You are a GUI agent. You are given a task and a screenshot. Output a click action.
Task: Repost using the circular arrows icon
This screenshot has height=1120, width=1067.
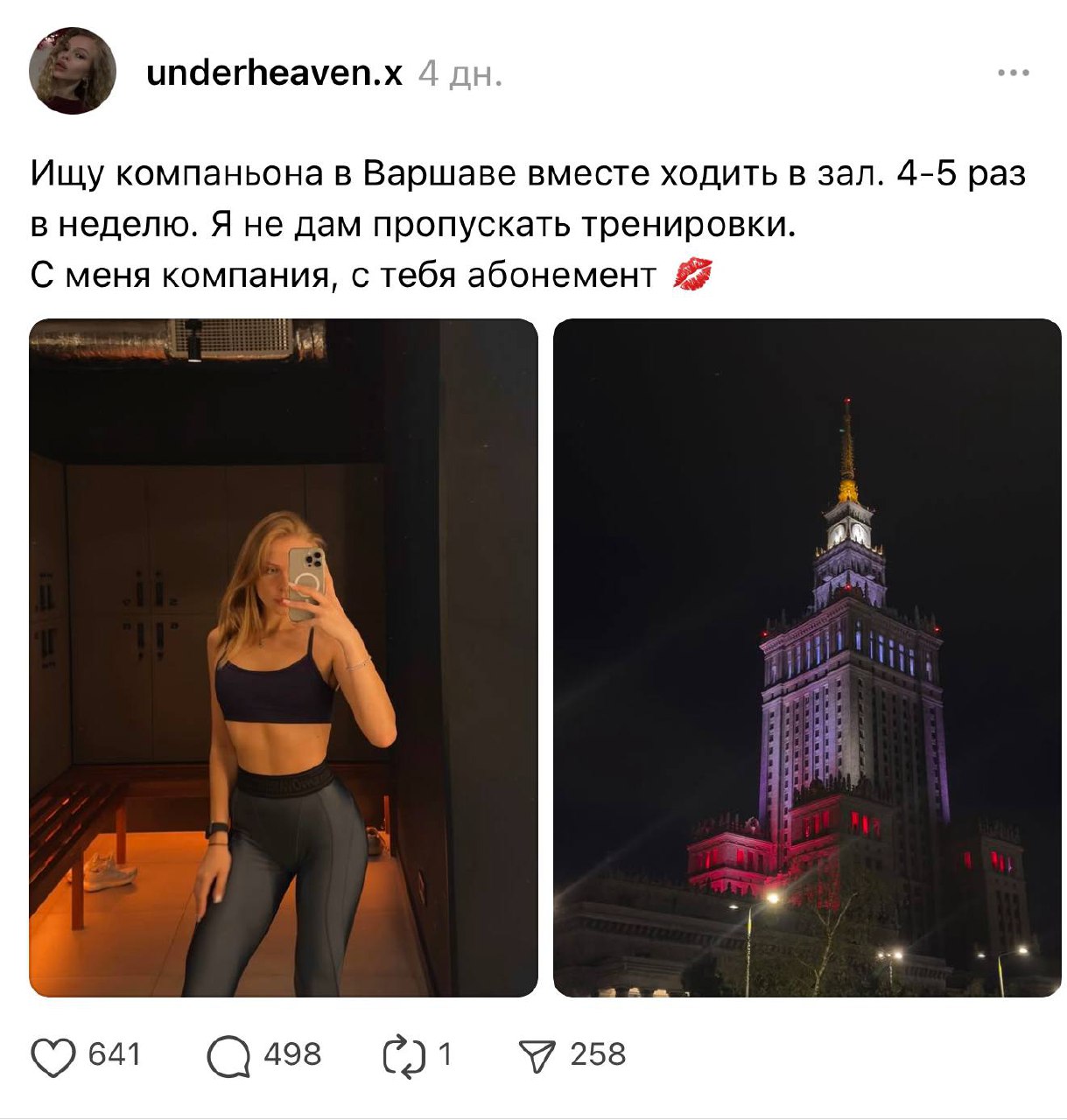click(x=404, y=1055)
